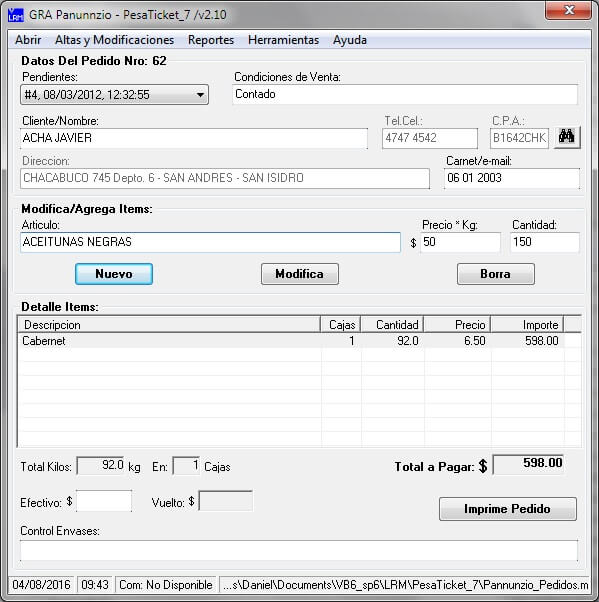The image size is (599, 602).
Task: Open the Herramientas menu
Action: click(x=283, y=40)
